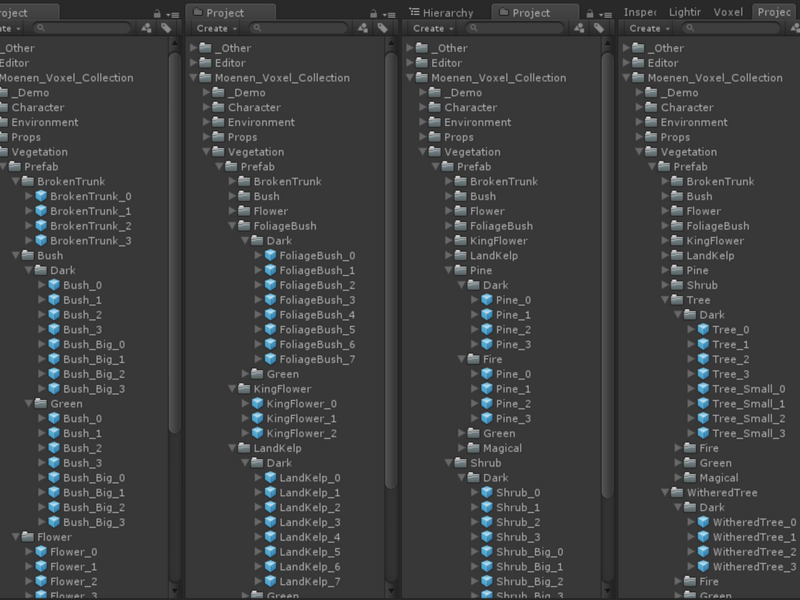Image resolution: width=800 pixels, height=600 pixels.
Task: Open the Create dropdown in the Inspector panel
Action: tap(649, 29)
